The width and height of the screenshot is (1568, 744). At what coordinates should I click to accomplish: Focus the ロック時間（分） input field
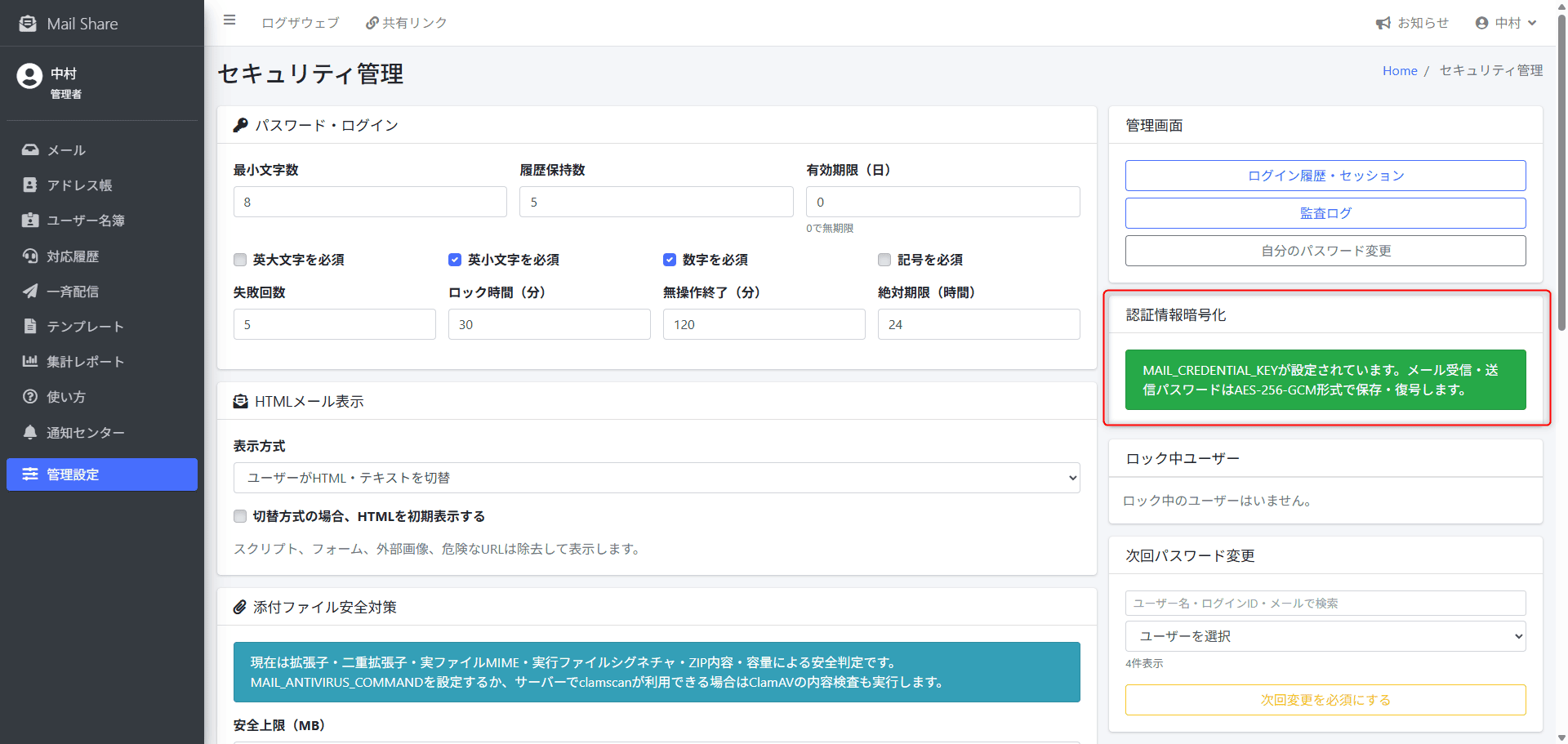[x=550, y=324]
